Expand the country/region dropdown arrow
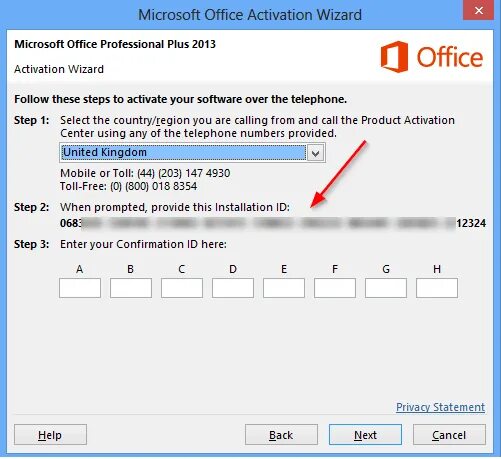This screenshot has height=459, width=501. (315, 153)
